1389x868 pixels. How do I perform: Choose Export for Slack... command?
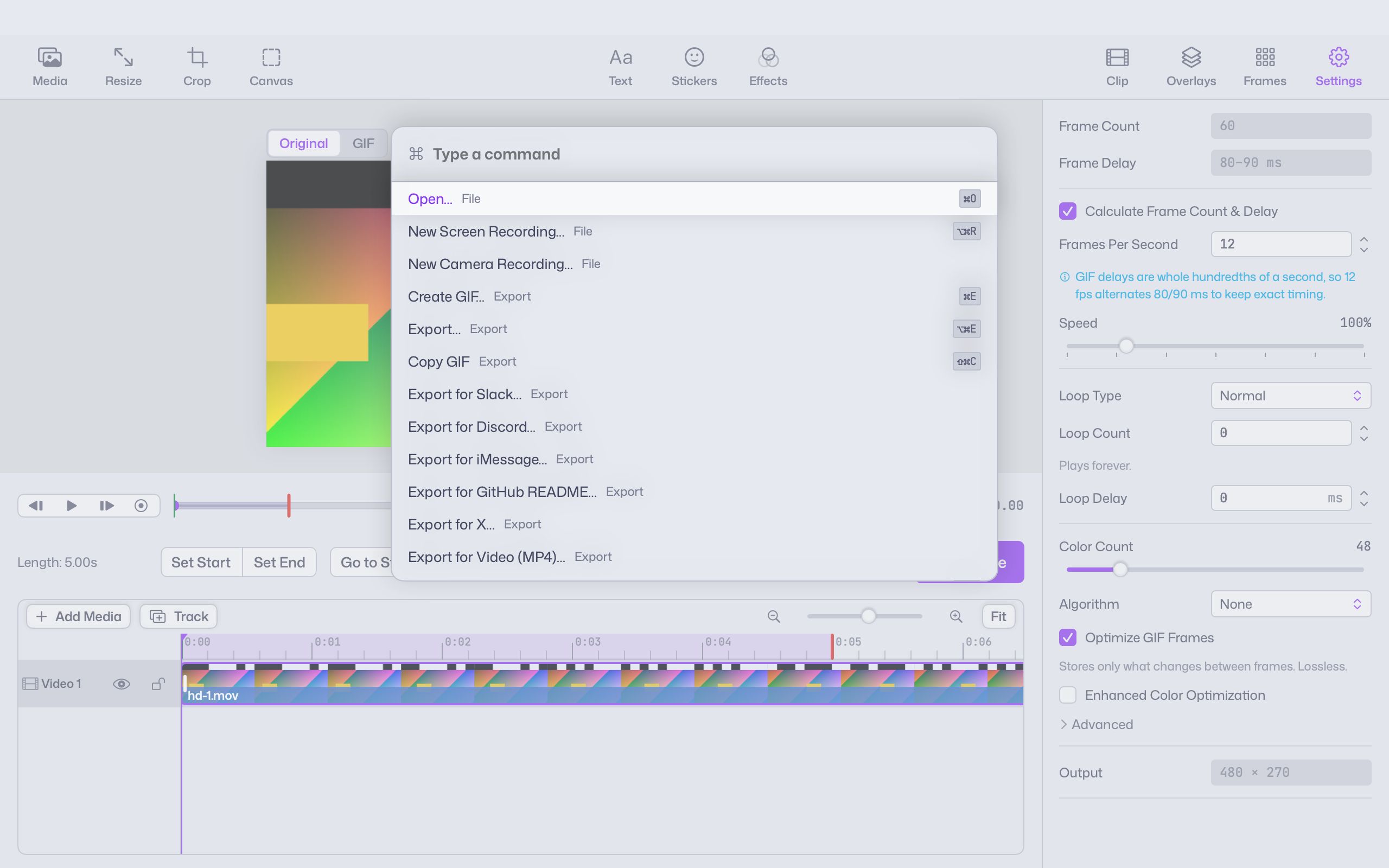point(694,394)
